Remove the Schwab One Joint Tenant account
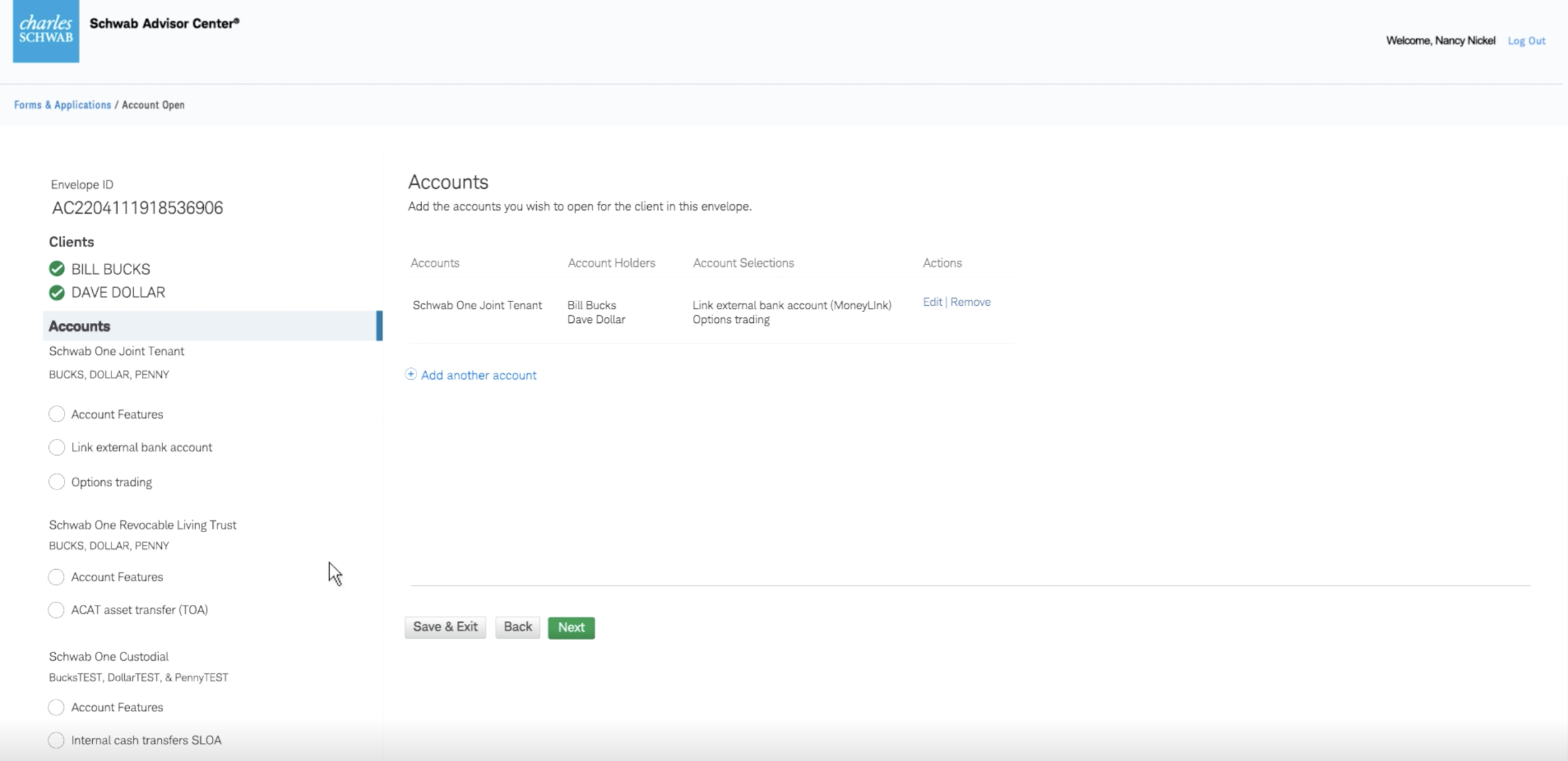The image size is (1568, 761). [970, 302]
